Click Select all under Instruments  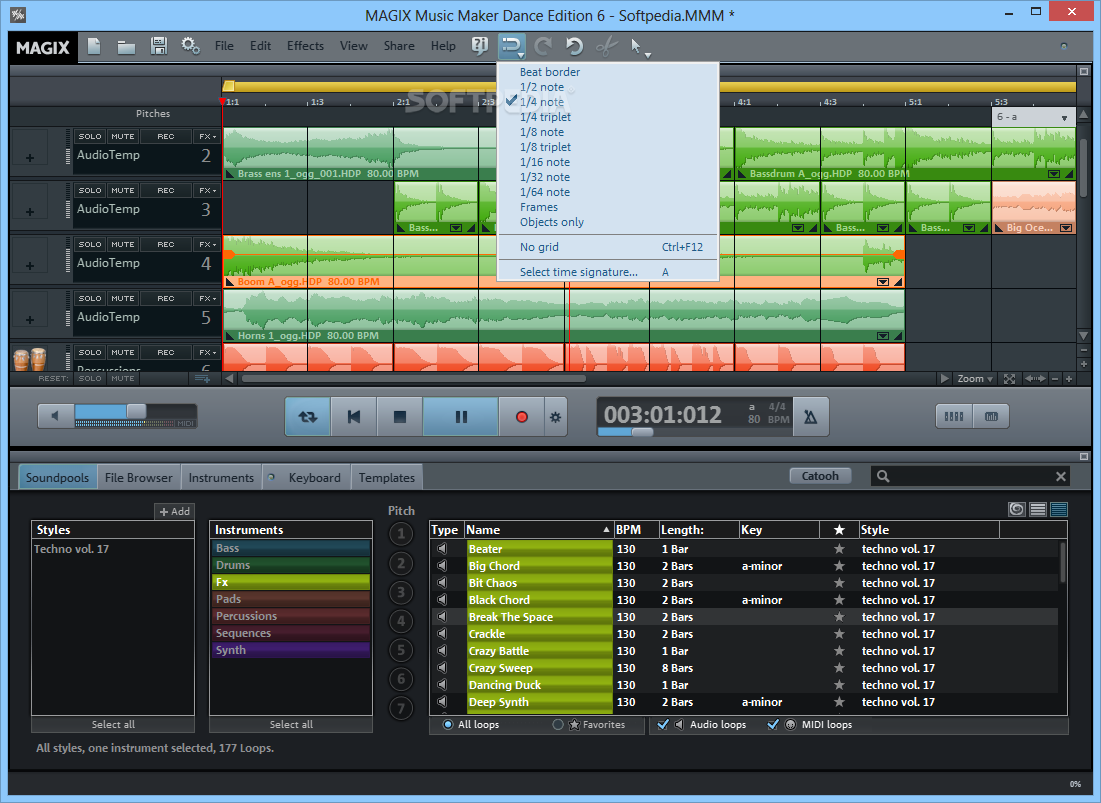tap(291, 724)
